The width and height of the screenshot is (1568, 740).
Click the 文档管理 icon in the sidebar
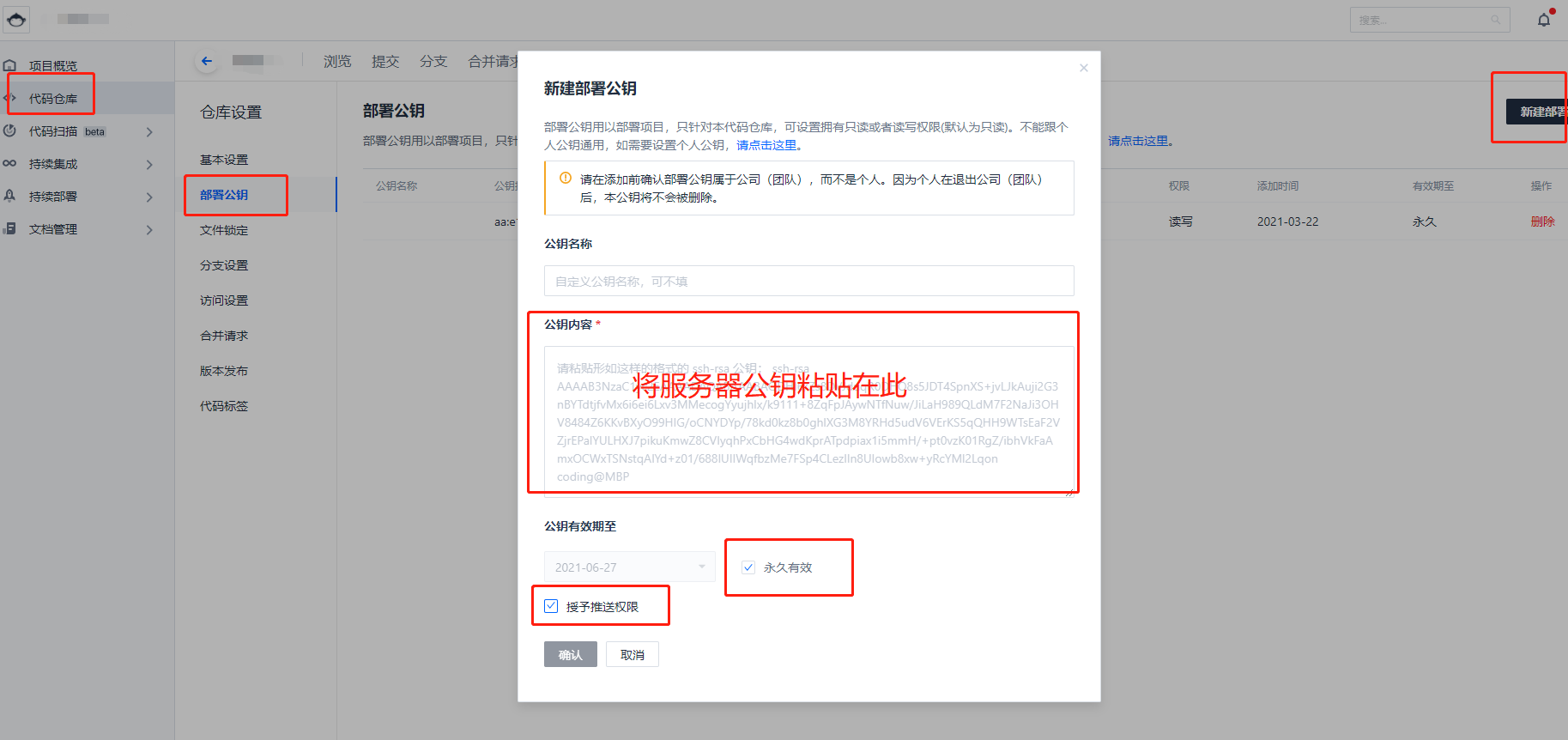point(10,229)
